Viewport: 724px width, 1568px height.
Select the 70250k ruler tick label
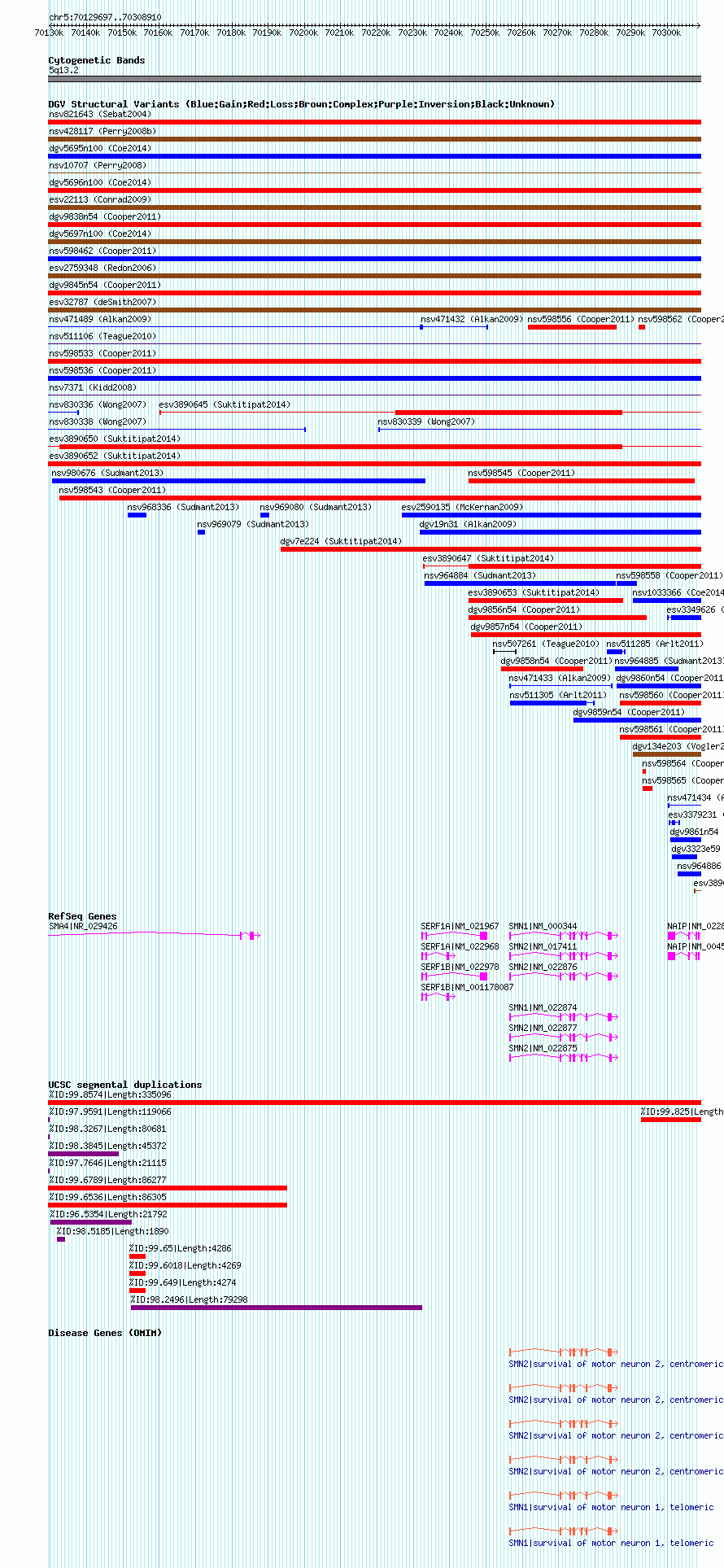click(485, 33)
